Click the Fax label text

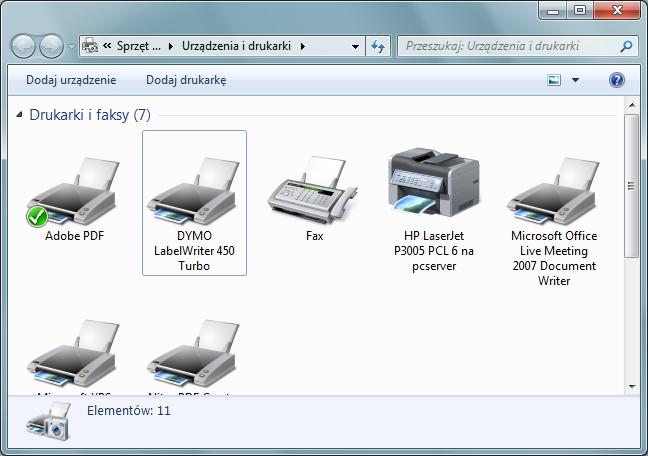[x=314, y=236]
